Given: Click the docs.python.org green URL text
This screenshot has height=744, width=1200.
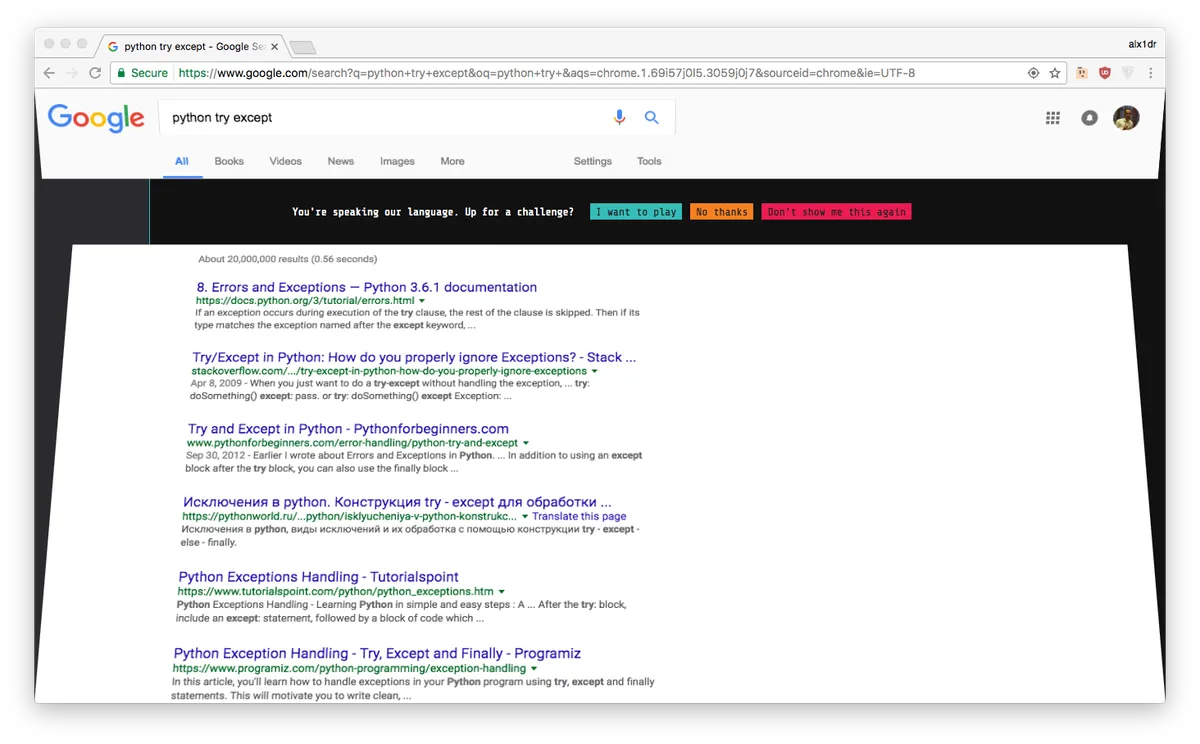Looking at the screenshot, I should (x=305, y=300).
